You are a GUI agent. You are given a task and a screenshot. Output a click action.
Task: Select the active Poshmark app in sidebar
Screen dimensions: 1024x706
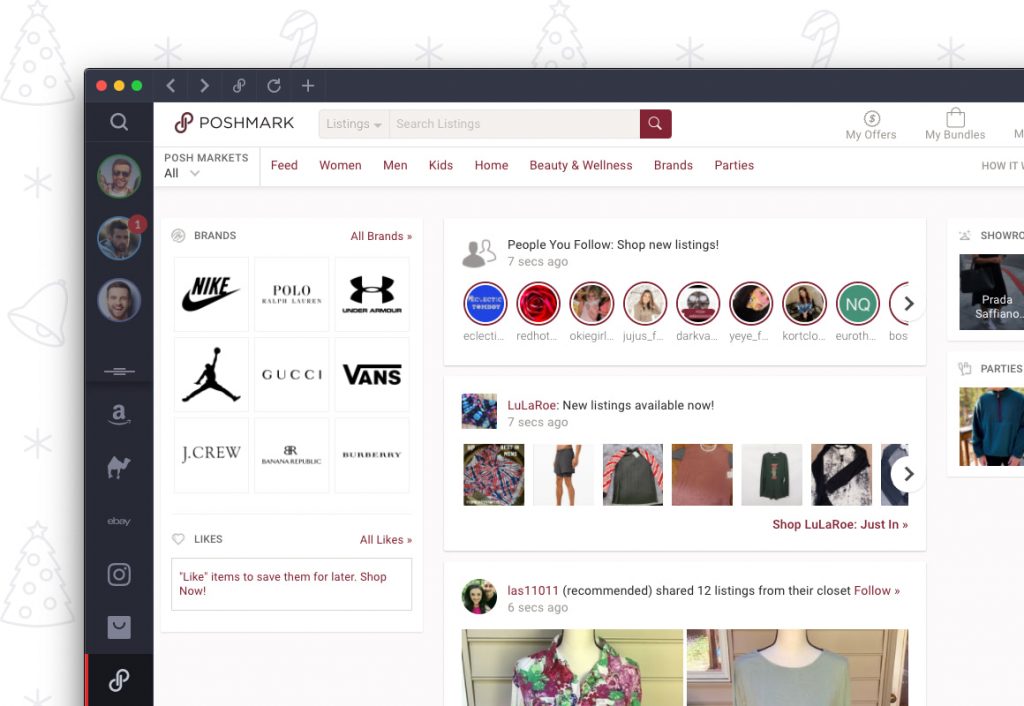tap(119, 680)
